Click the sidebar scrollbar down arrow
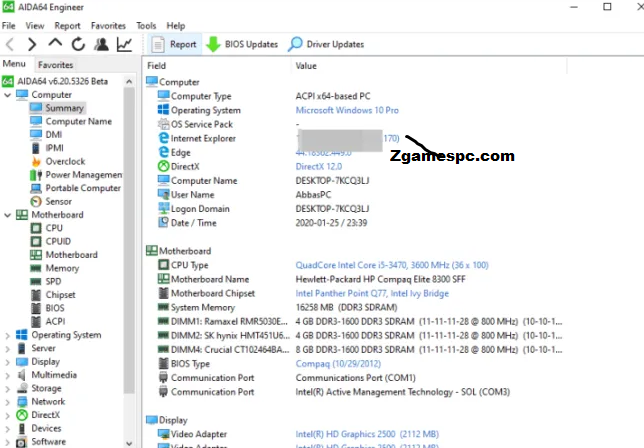This screenshot has height=448, width=644. point(129,443)
